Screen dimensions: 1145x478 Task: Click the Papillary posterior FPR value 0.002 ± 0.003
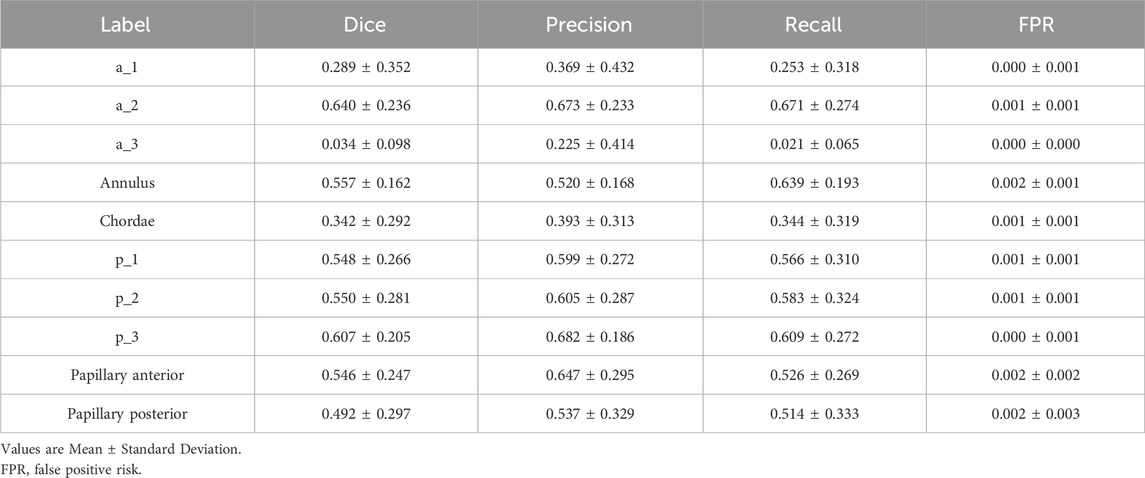(1035, 414)
